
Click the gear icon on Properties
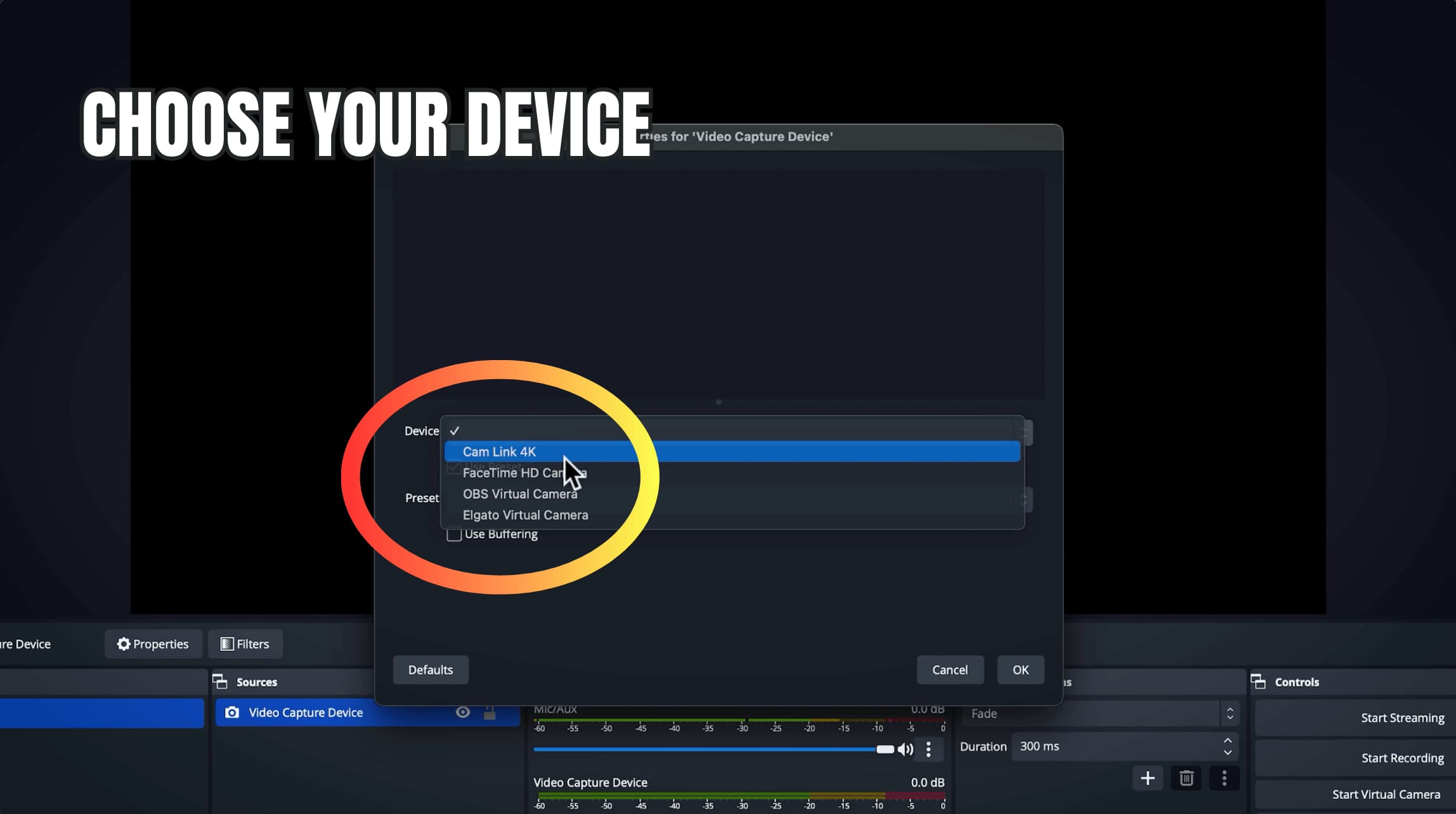(124, 643)
